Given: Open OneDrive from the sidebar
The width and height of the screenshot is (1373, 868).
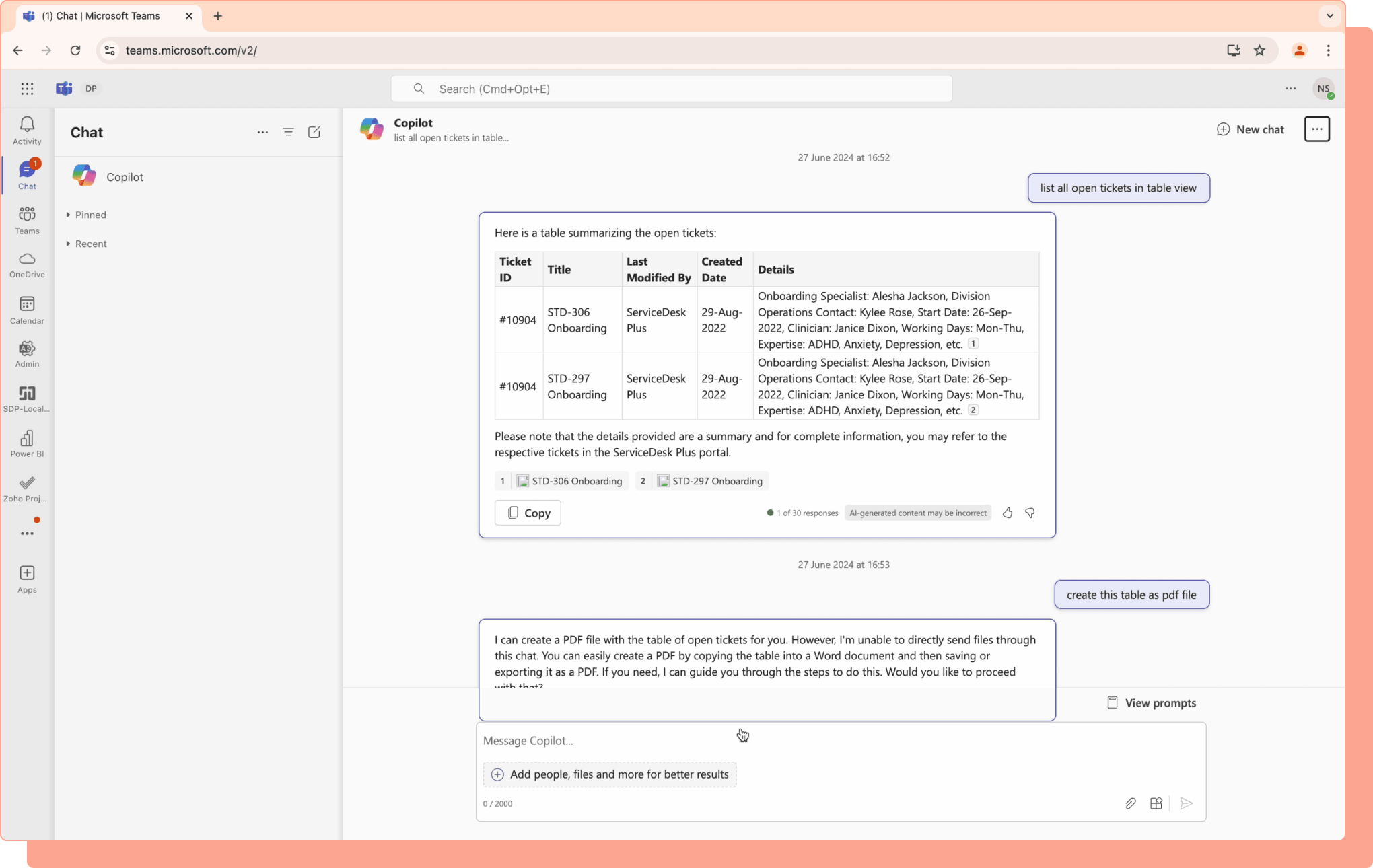Looking at the screenshot, I should coord(27,264).
